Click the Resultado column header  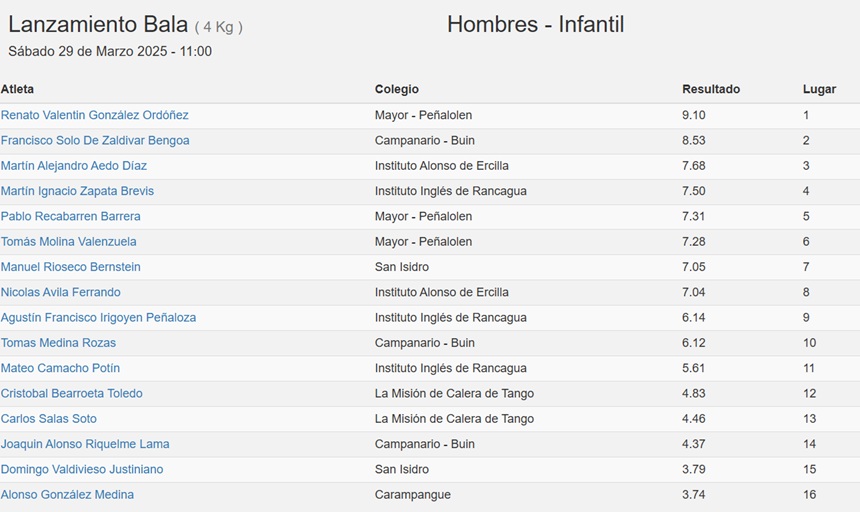pyautogui.click(x=711, y=89)
